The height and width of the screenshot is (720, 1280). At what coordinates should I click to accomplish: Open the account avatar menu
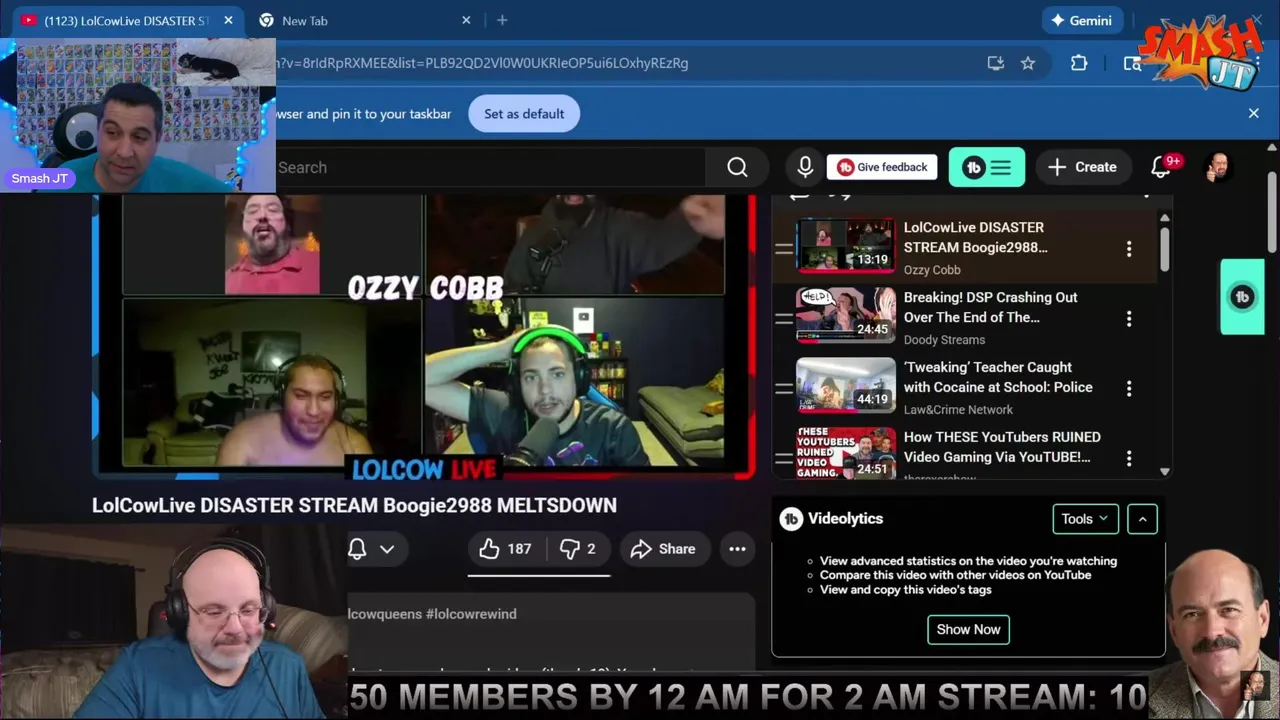(x=1218, y=167)
